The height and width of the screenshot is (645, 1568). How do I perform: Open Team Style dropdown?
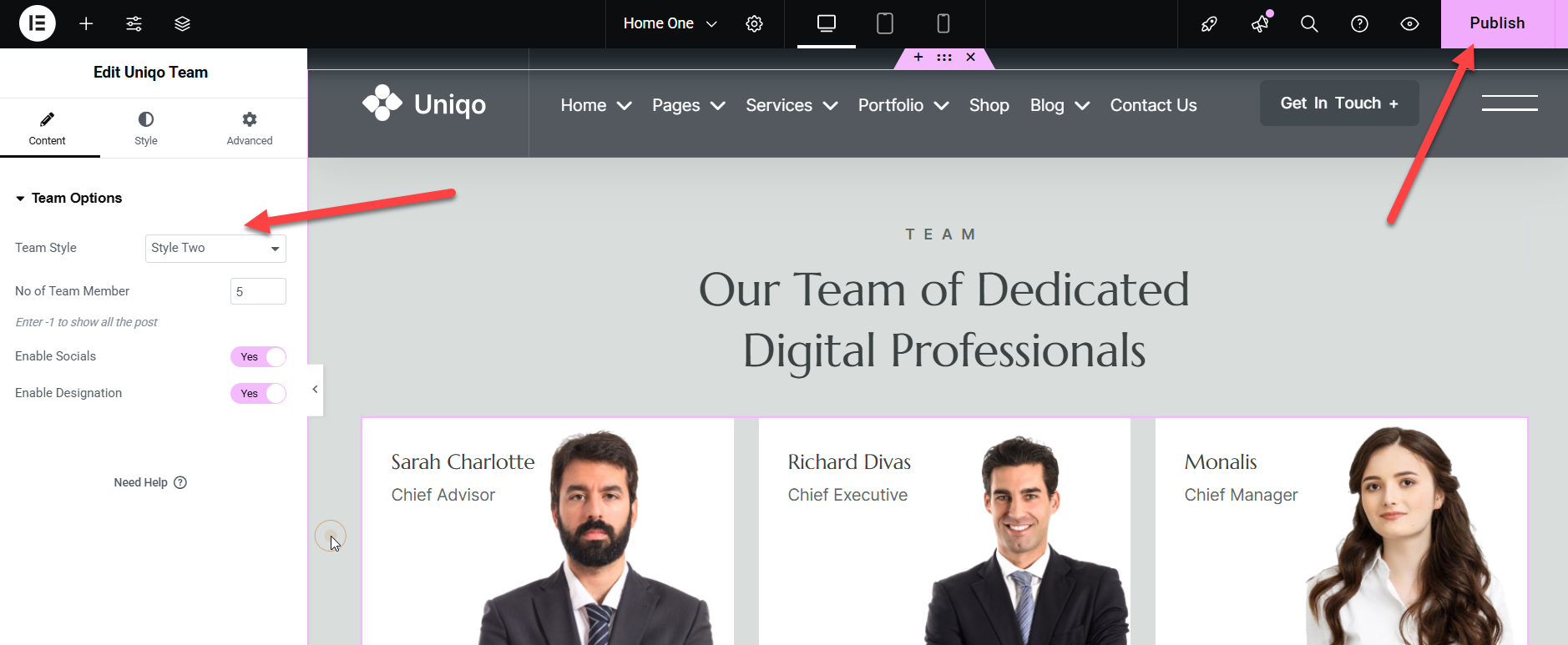coord(215,249)
